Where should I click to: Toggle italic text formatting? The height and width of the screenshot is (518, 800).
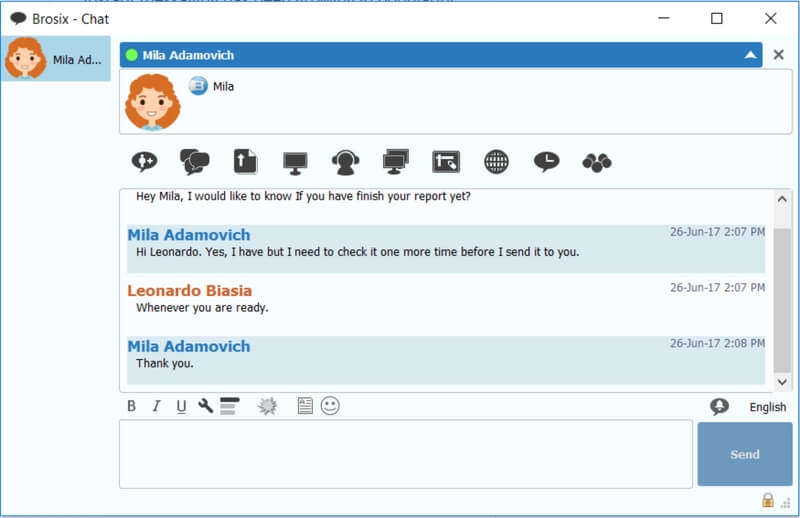(x=156, y=406)
